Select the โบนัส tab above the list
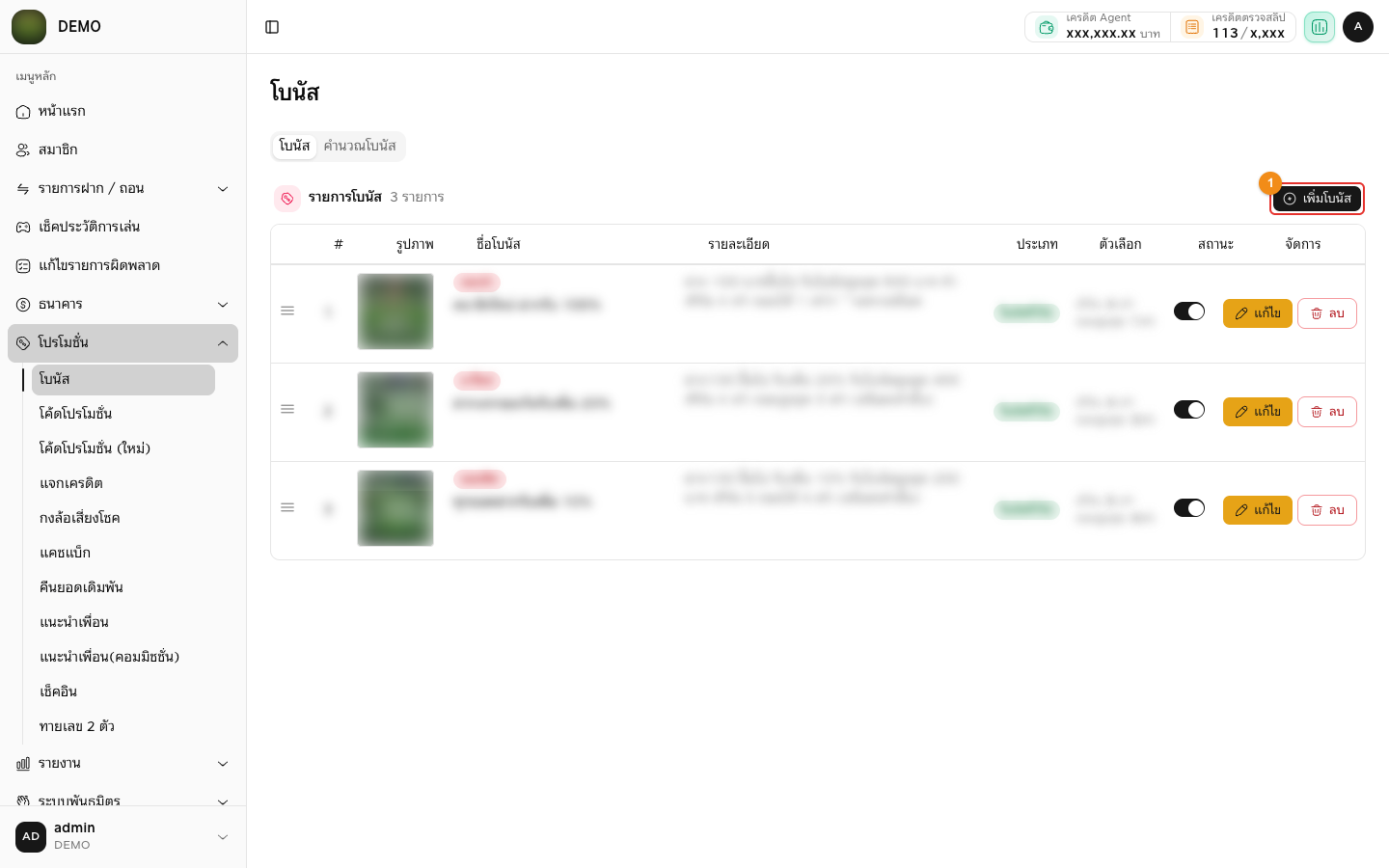This screenshot has height=868, width=1389. pyautogui.click(x=294, y=147)
